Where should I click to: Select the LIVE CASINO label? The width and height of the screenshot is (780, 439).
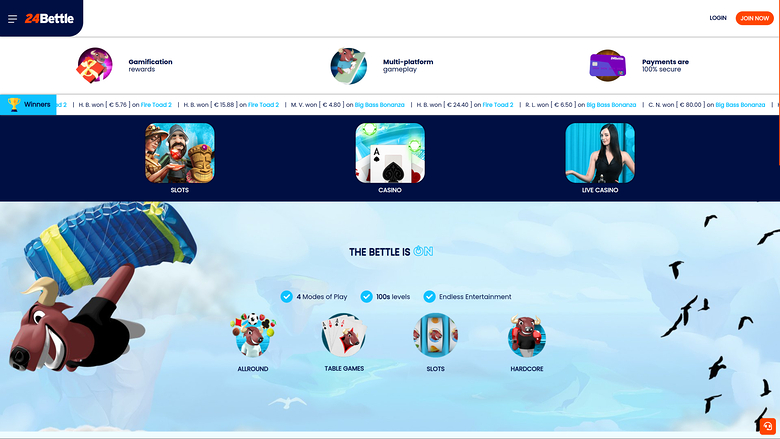coord(600,190)
